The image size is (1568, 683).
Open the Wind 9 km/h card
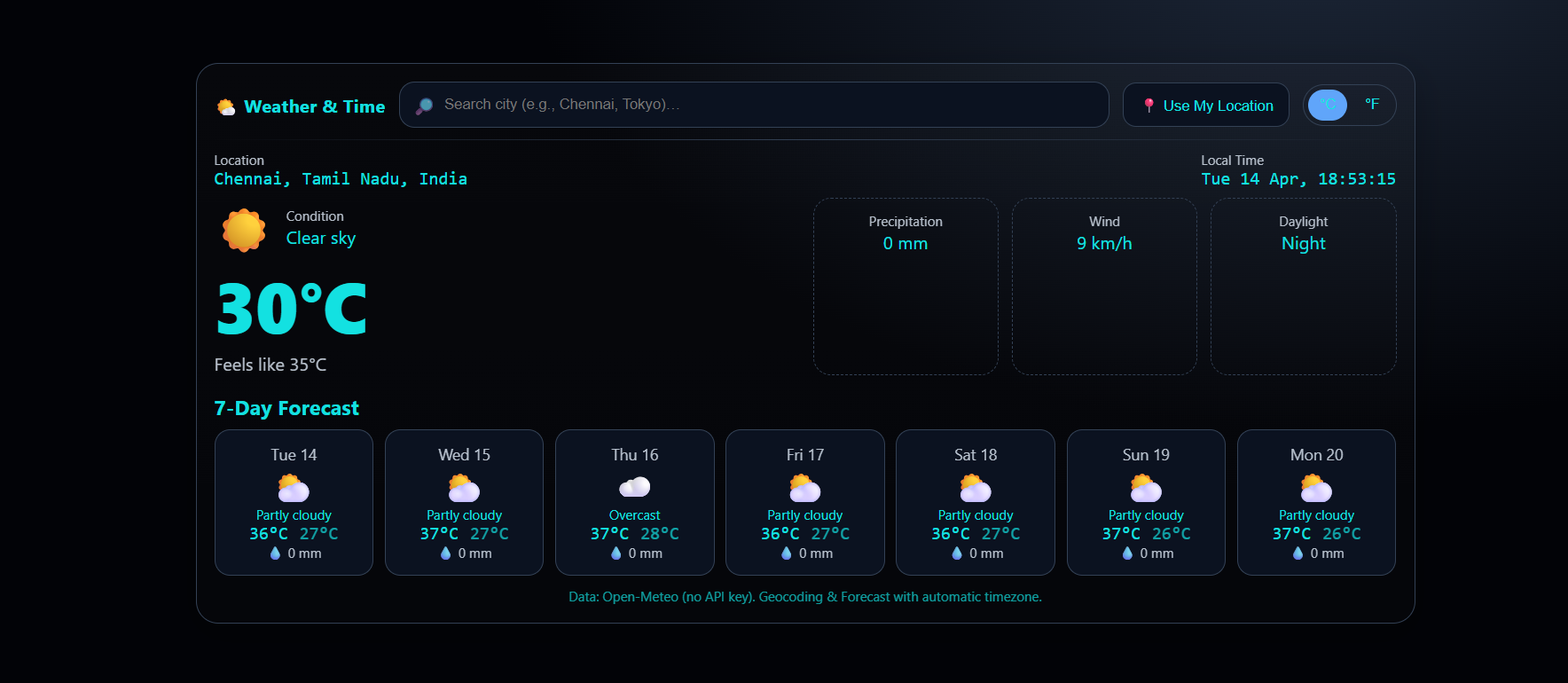click(x=1104, y=287)
